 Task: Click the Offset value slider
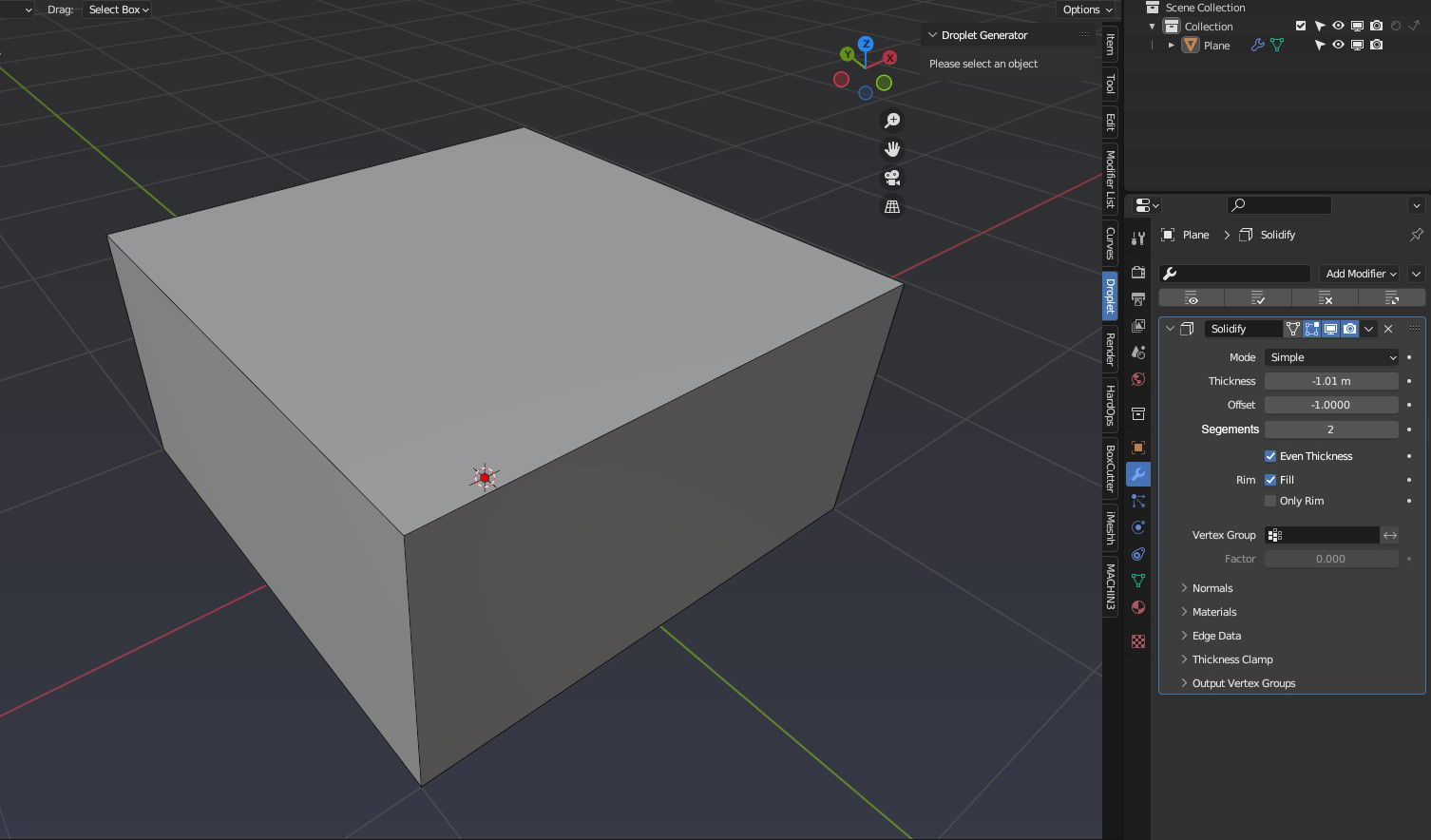1331,405
